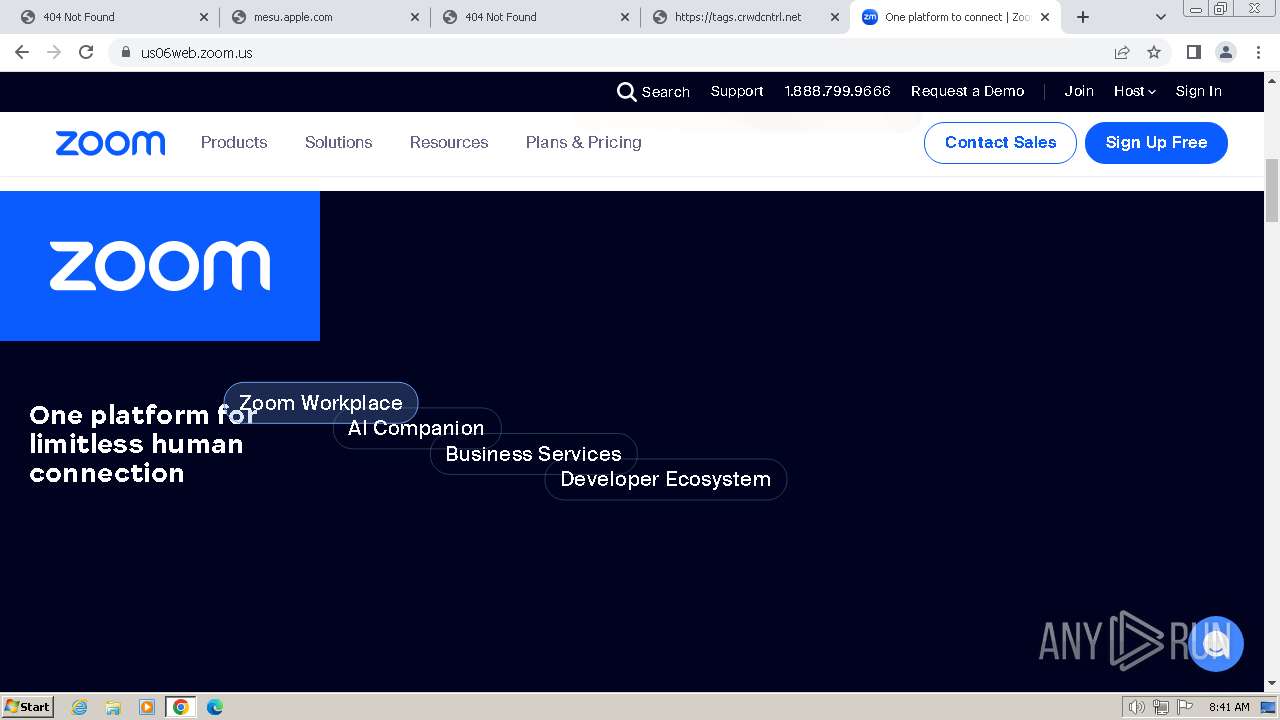Click phone number 1.888.799.9666
This screenshot has height=720, width=1280.
tap(837, 91)
